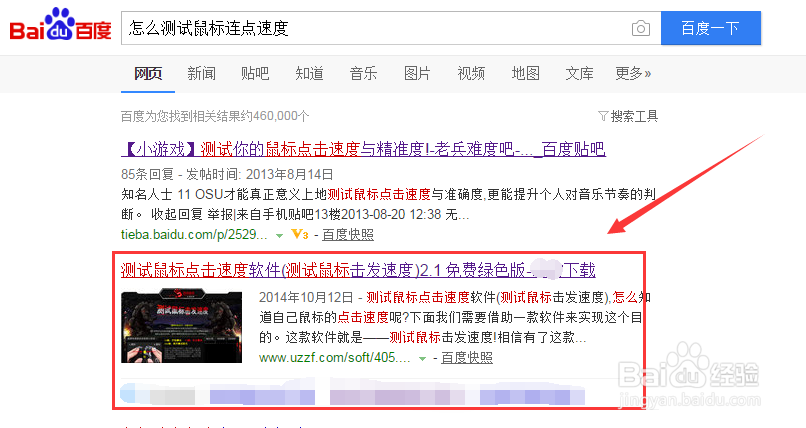Click the result count text 460,000个
This screenshot has width=806, height=428.
[x=281, y=116]
